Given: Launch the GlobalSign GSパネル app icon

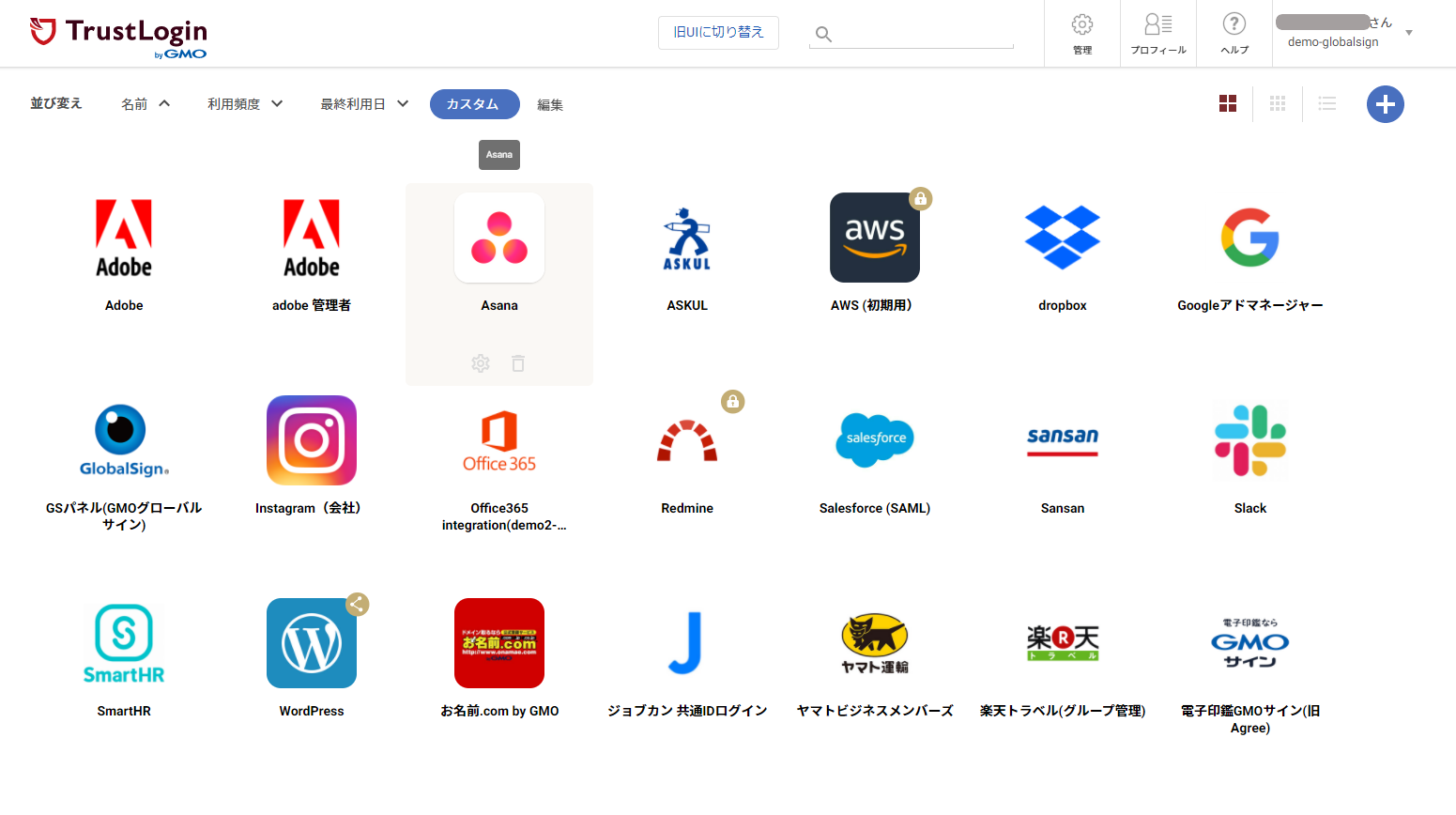Looking at the screenshot, I should pyautogui.click(x=124, y=440).
